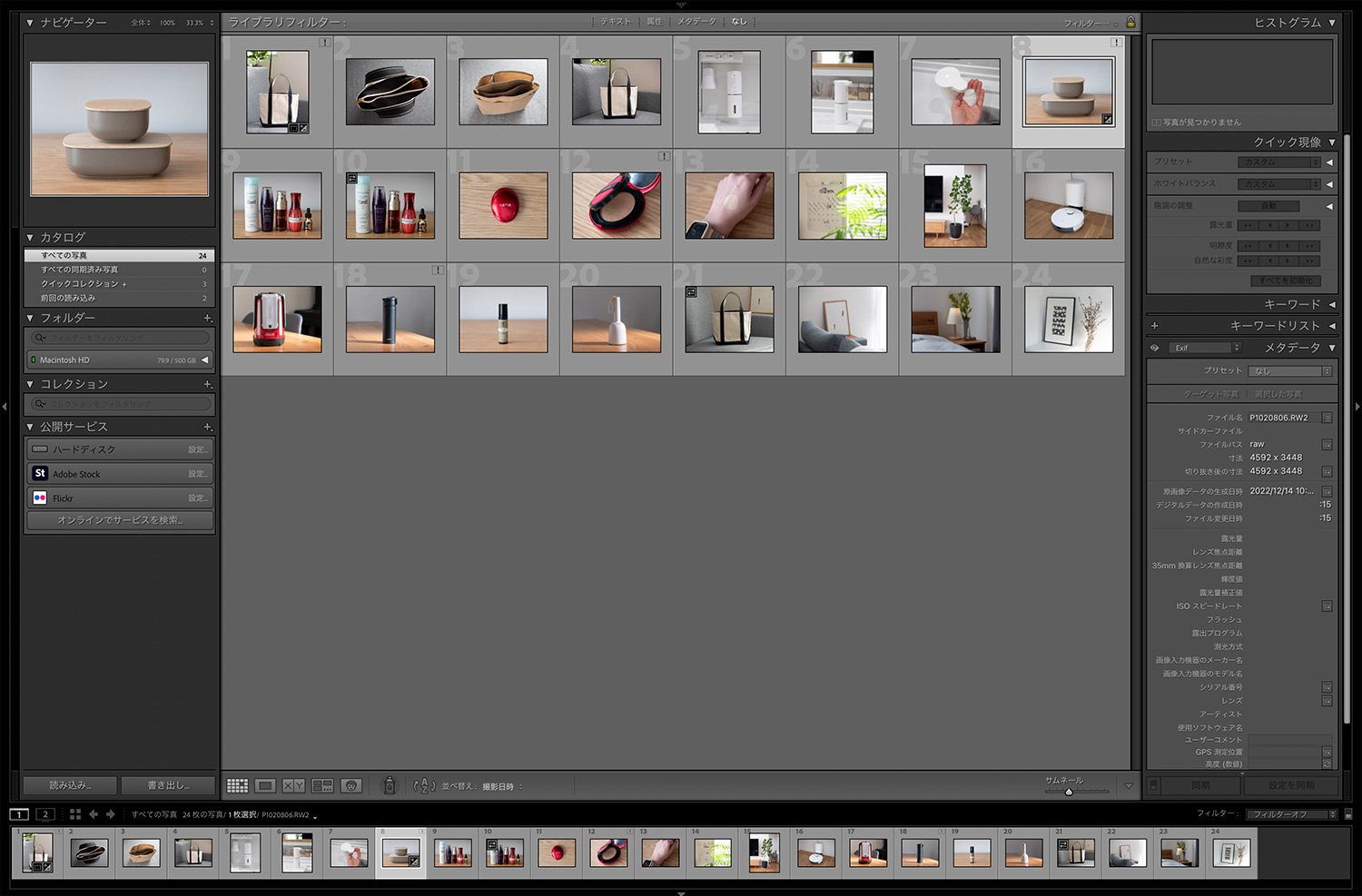The width and height of the screenshot is (1362, 896).
Task: Expand the キーワードリスト panel
Action: (1332, 325)
